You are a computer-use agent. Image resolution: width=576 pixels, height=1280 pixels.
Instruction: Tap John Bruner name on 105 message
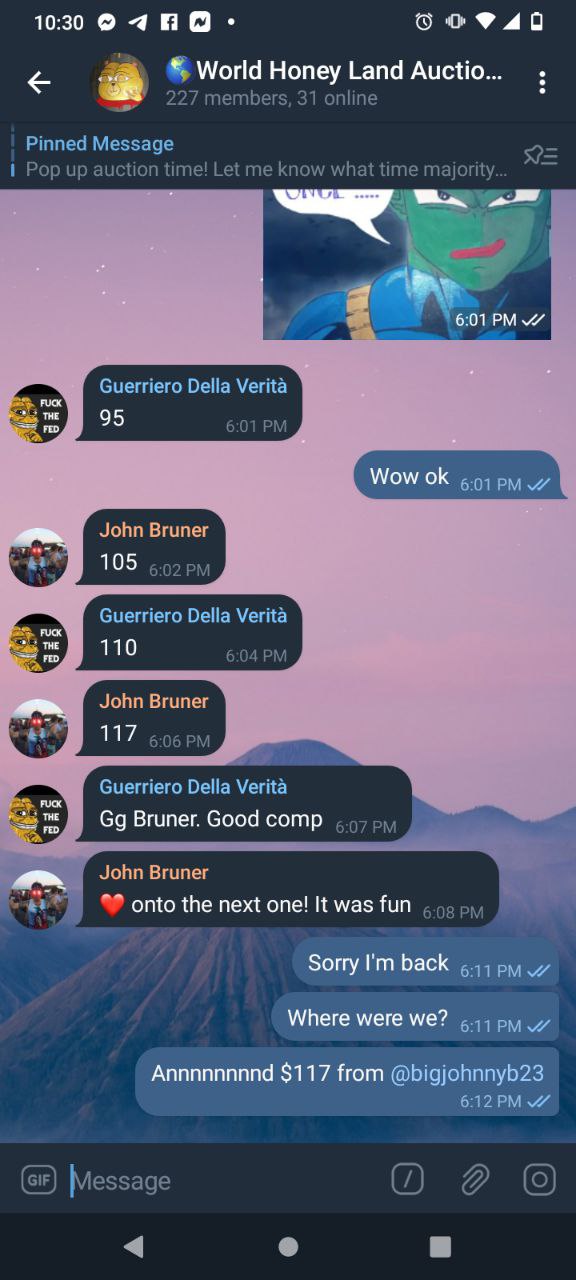pos(154,530)
